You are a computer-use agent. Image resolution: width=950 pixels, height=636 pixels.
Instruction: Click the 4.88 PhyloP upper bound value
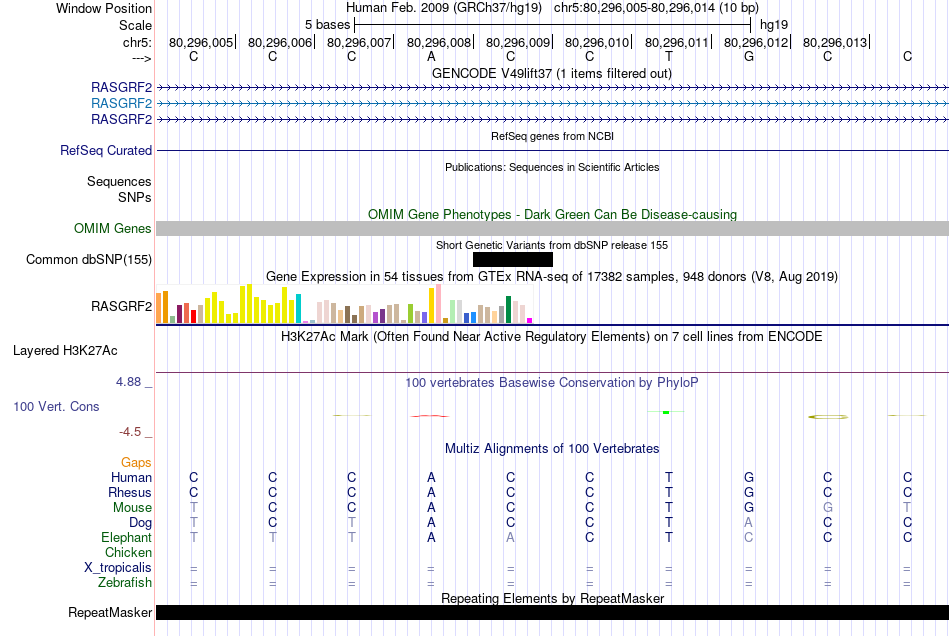tap(128, 382)
